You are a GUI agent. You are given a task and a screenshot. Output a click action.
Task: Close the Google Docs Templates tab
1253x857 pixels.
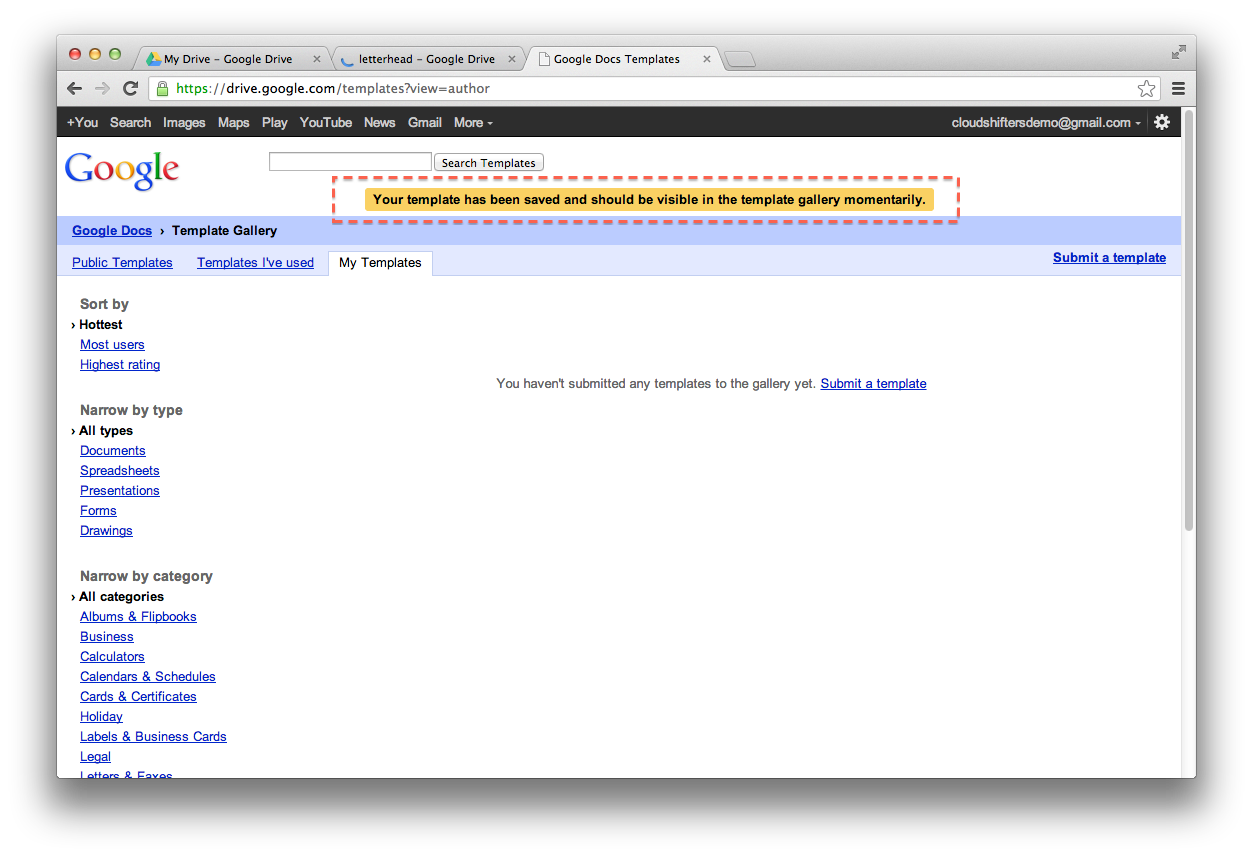[707, 59]
